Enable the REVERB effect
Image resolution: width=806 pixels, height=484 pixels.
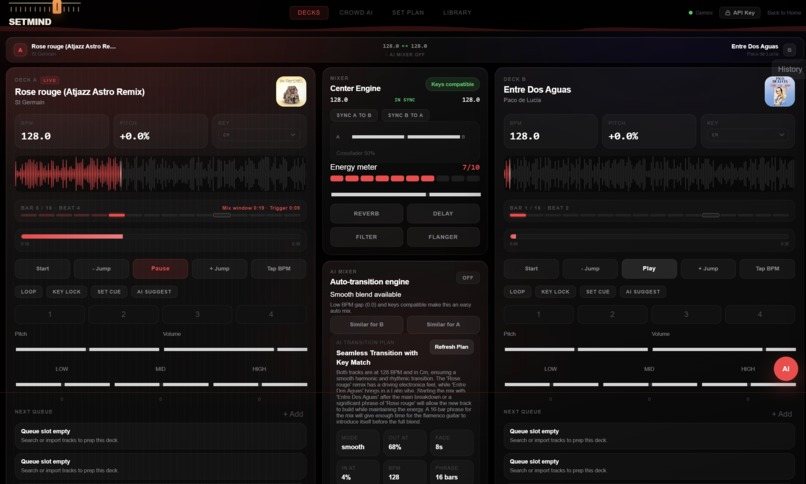pos(366,214)
